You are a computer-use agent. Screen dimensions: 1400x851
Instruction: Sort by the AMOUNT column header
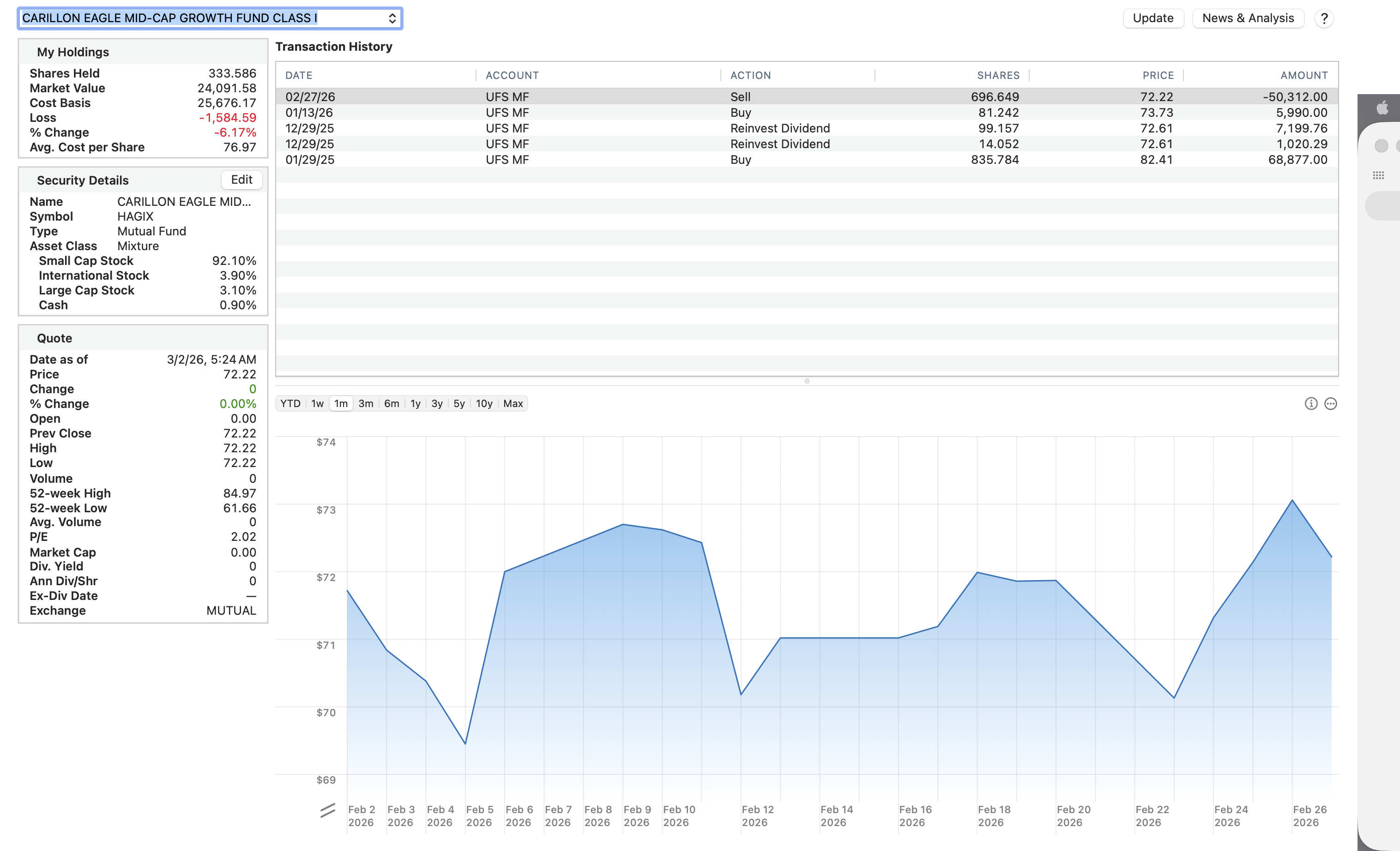coord(1303,76)
